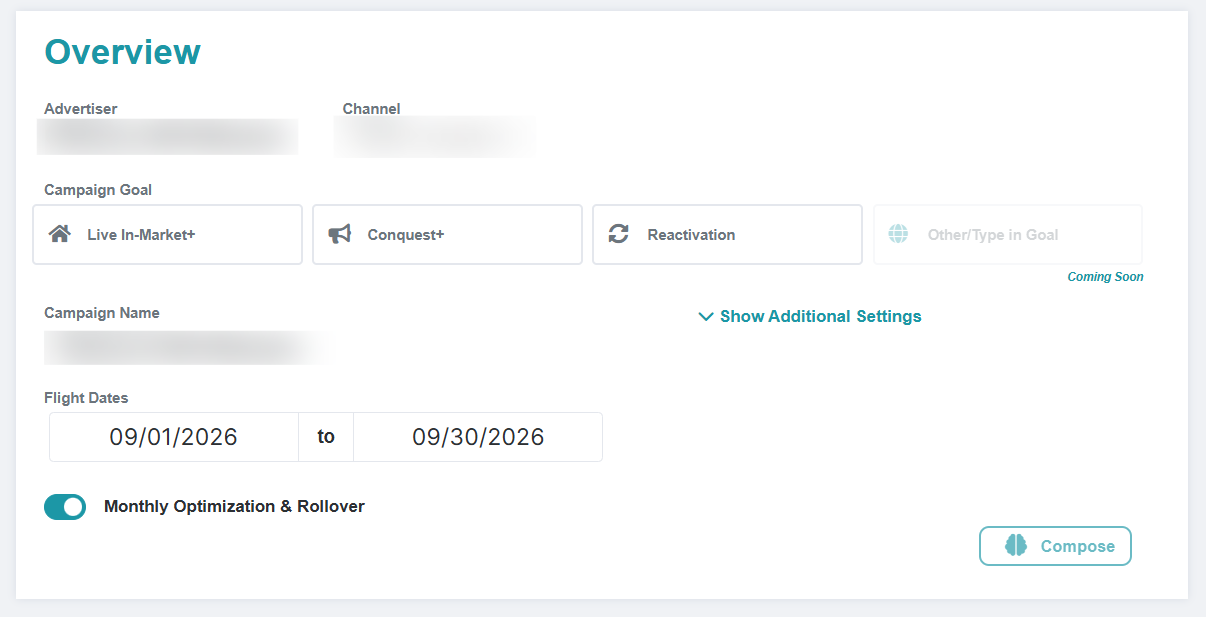
Task: Click the Compose button
Action: pyautogui.click(x=1055, y=546)
